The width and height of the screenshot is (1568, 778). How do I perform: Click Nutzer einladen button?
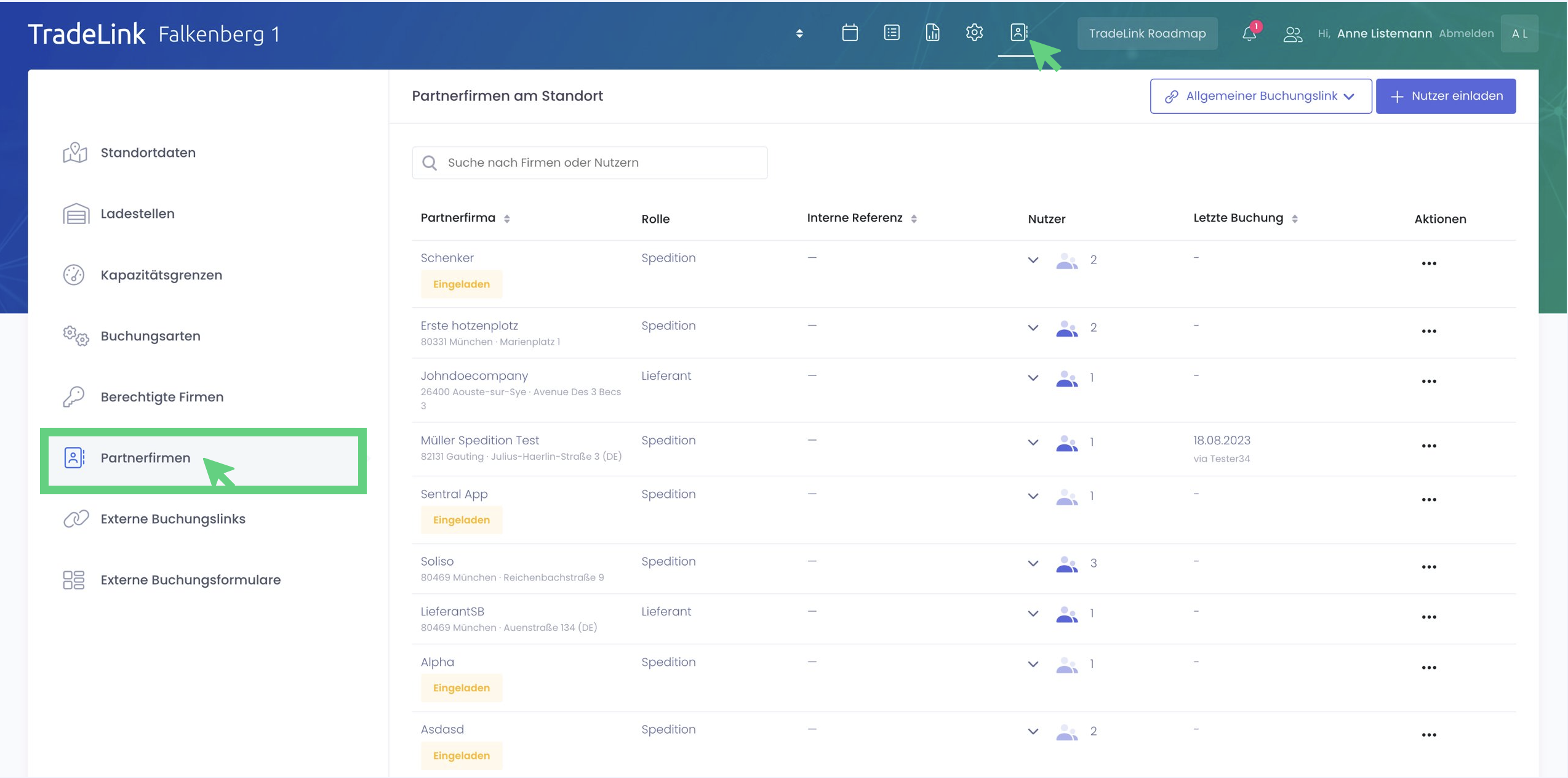1446,96
